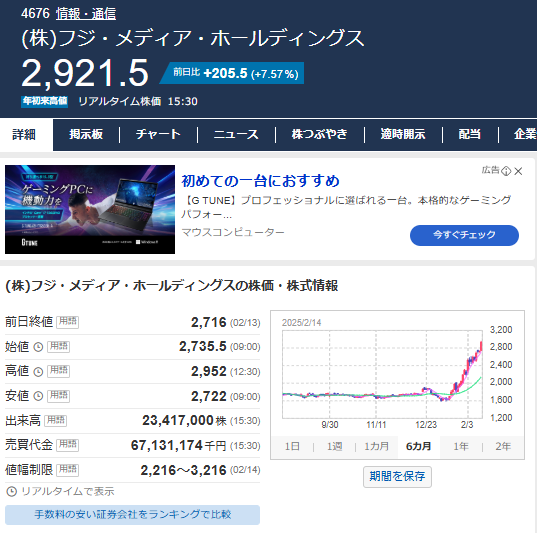Click the clock icon beside 始値
This screenshot has width=537, height=533.
coord(38,347)
